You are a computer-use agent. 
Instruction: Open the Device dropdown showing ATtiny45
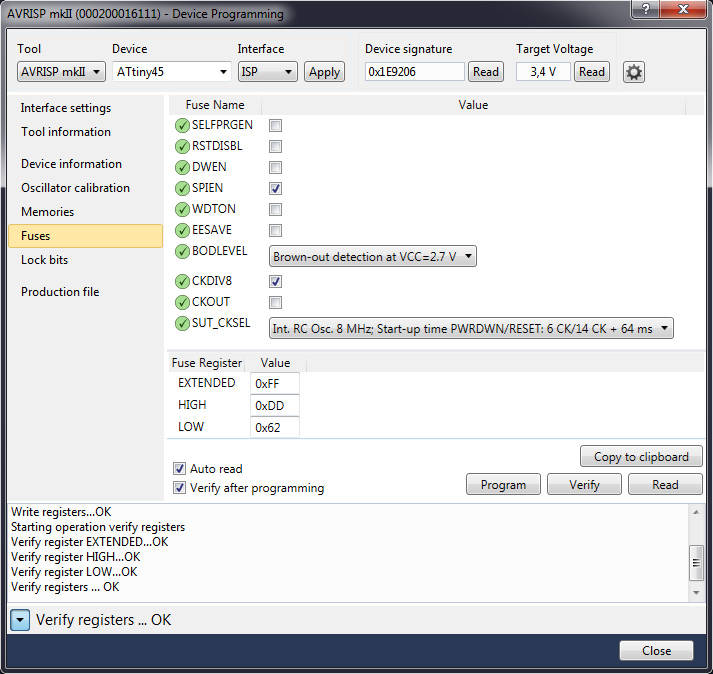(x=171, y=72)
